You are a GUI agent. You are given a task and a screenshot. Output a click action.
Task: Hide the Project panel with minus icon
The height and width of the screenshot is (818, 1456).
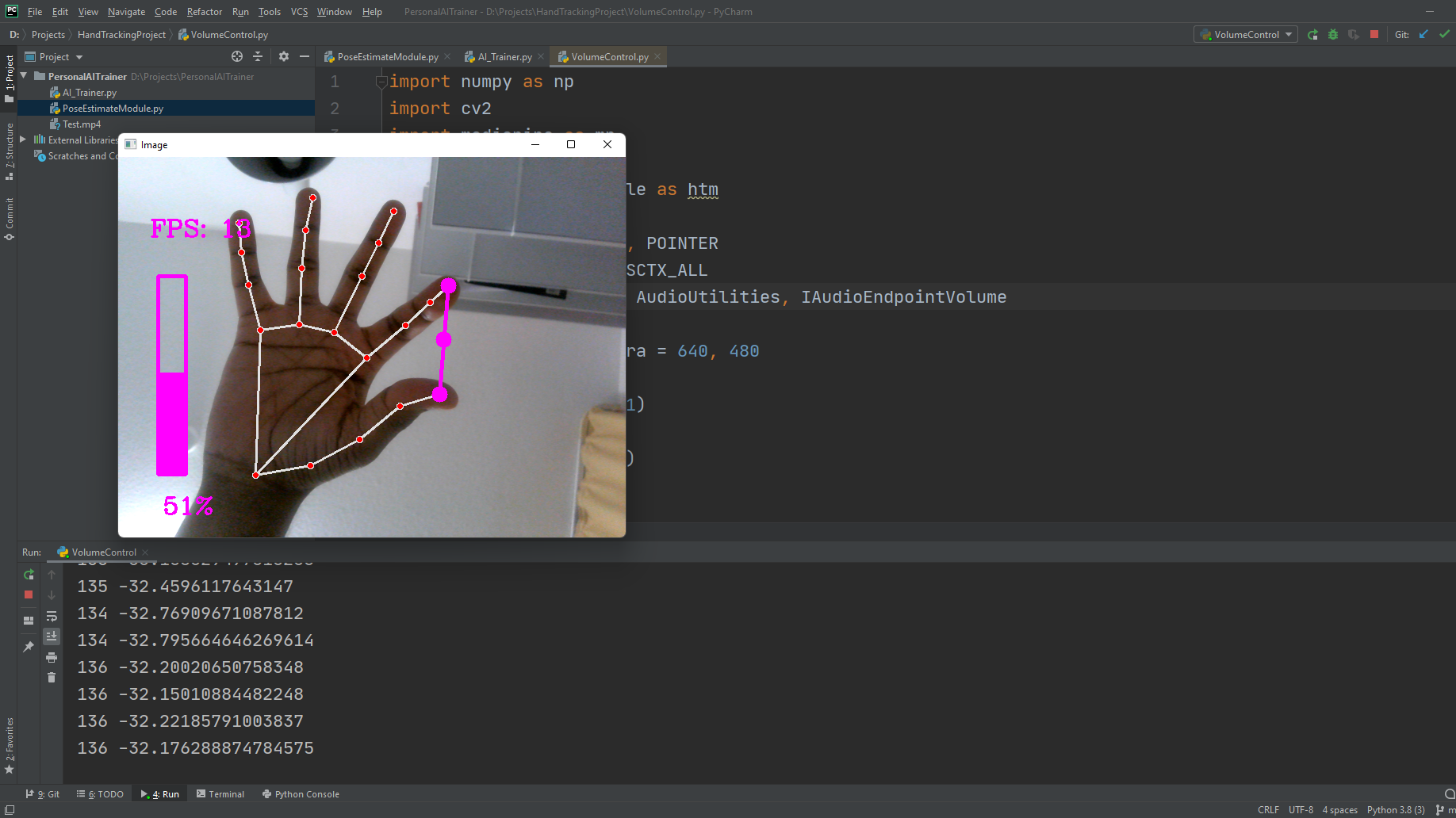tap(304, 56)
